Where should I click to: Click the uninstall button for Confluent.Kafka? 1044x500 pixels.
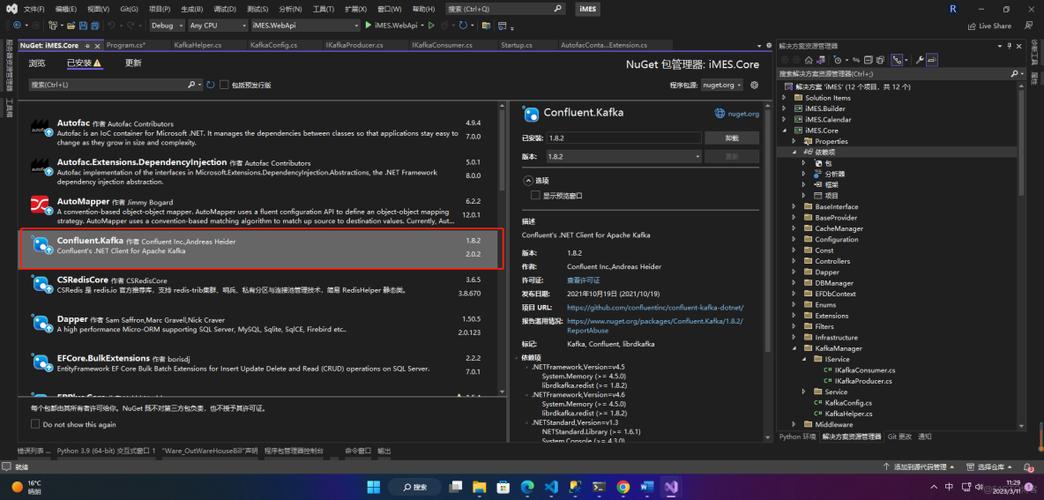coord(732,138)
